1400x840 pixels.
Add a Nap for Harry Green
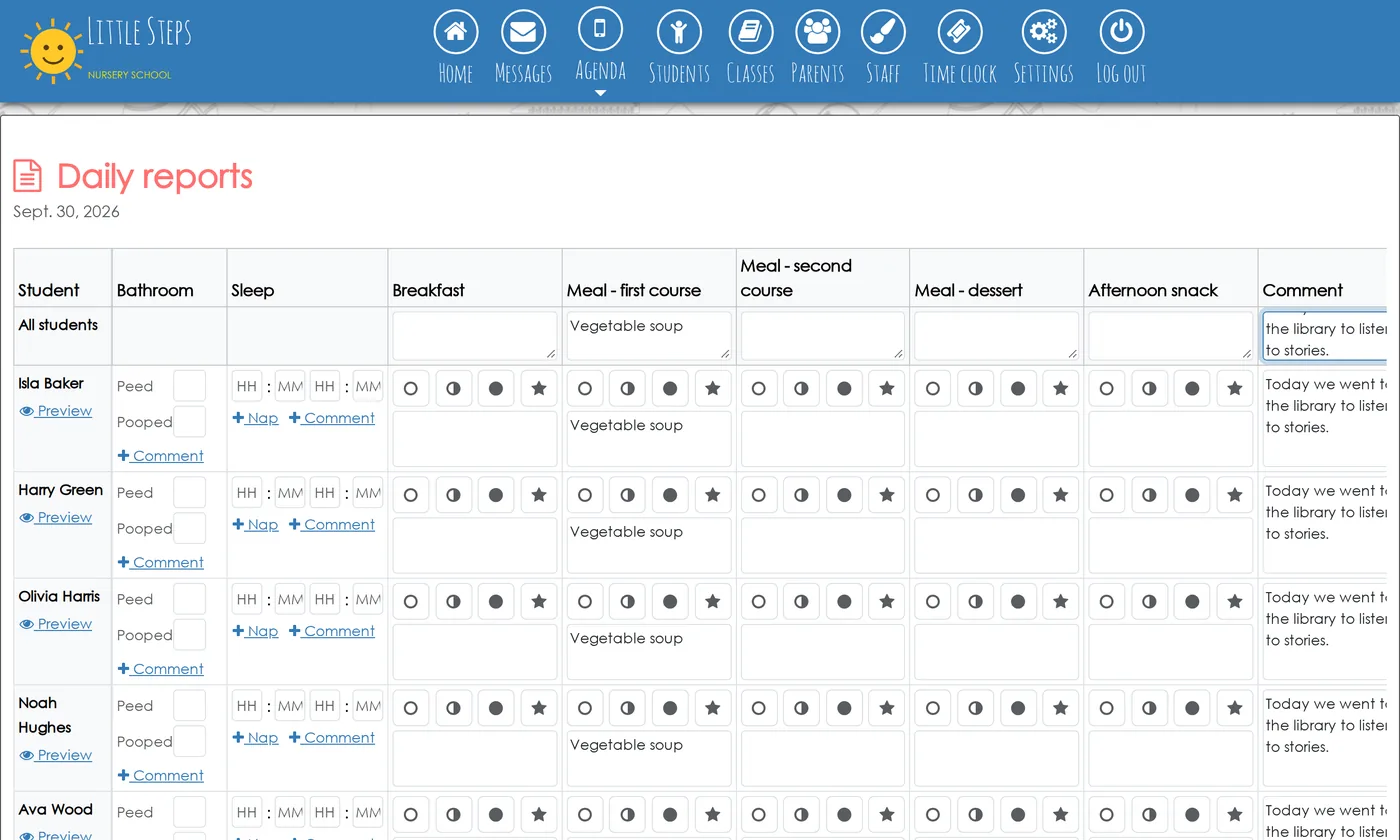255,525
